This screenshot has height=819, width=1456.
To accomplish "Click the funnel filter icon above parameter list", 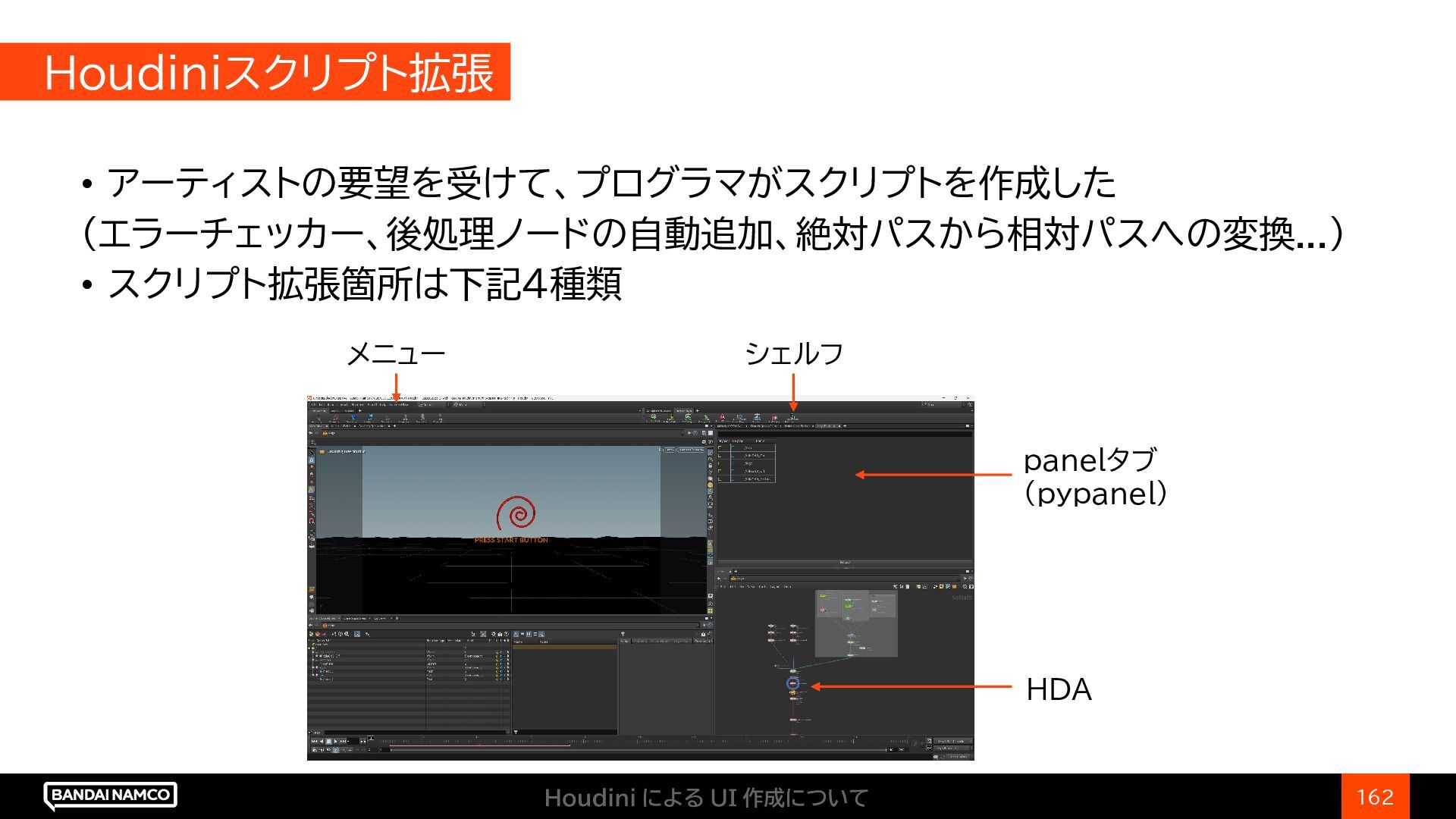I will pyautogui.click(x=623, y=634).
